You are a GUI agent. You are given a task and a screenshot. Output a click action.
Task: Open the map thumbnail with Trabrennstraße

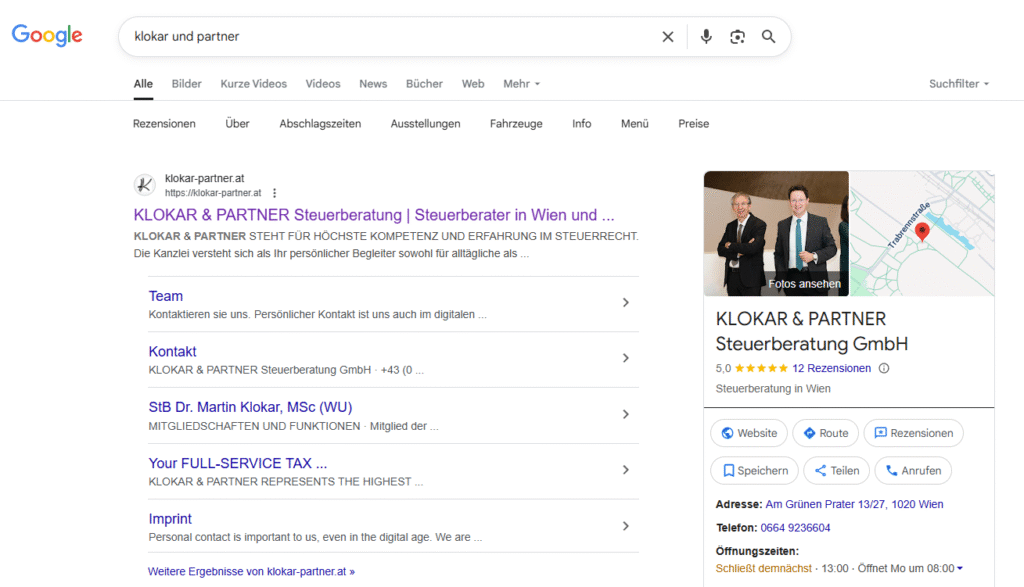click(922, 234)
